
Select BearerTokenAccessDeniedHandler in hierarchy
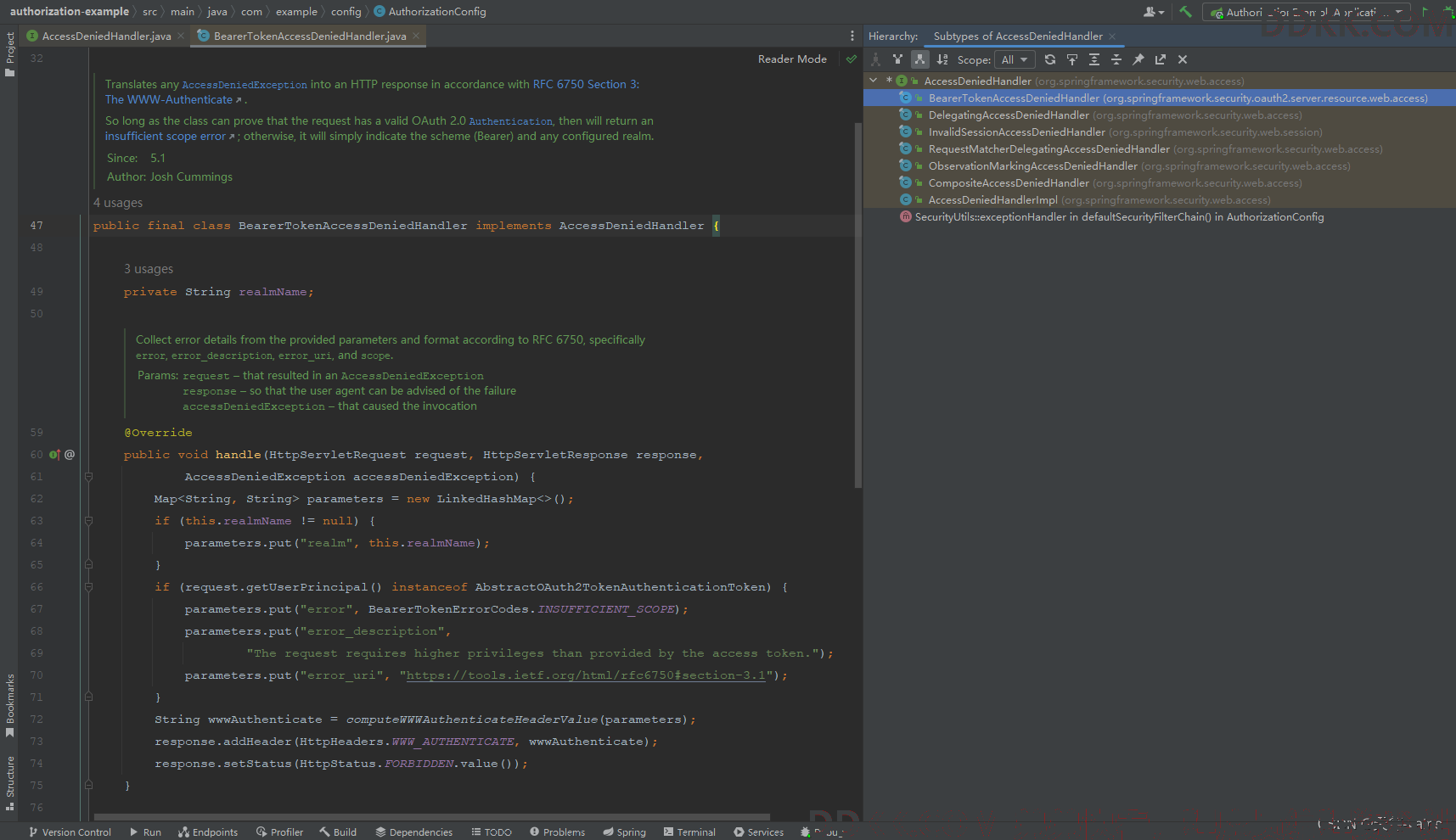click(1160, 98)
